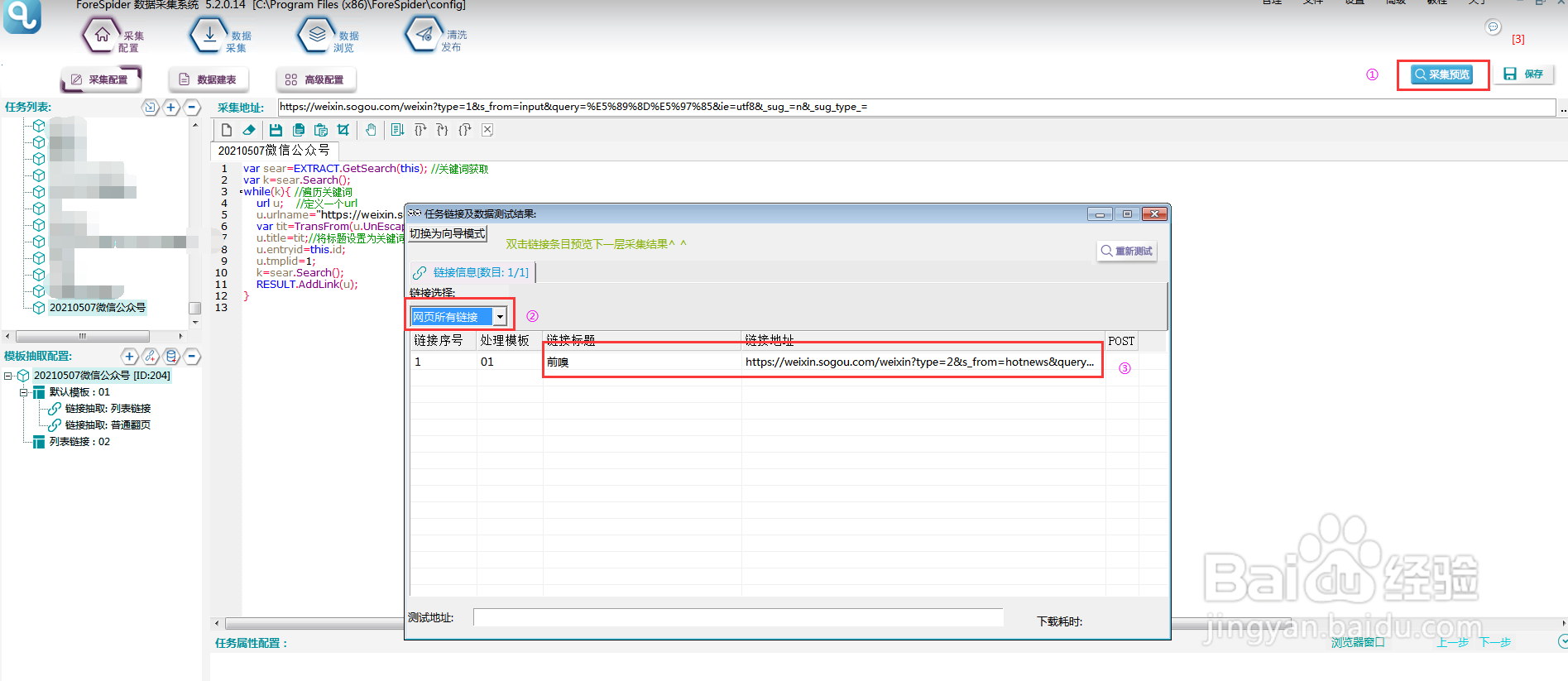This screenshot has width=1568, height=681.
Task: Open the 采集配置 home hexagon icon
Action: [102, 35]
